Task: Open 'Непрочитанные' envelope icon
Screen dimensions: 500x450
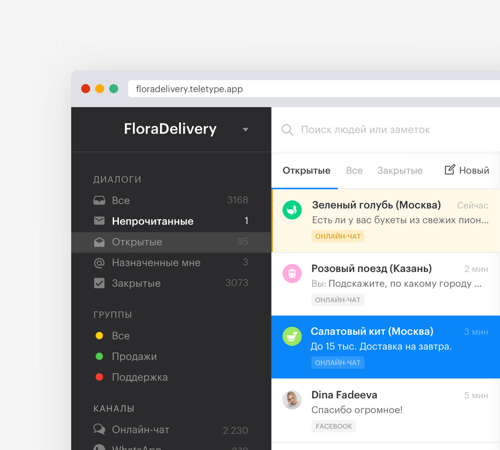Action: click(99, 221)
